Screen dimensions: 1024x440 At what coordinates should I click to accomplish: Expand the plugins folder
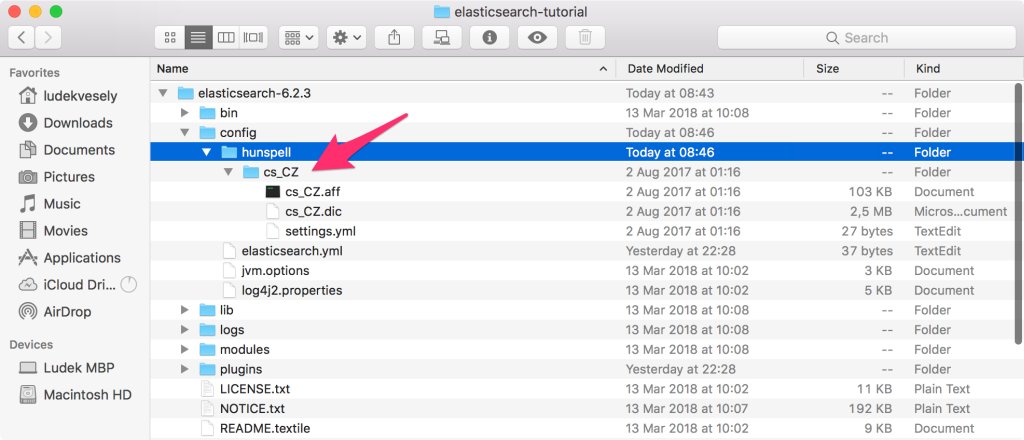[185, 369]
